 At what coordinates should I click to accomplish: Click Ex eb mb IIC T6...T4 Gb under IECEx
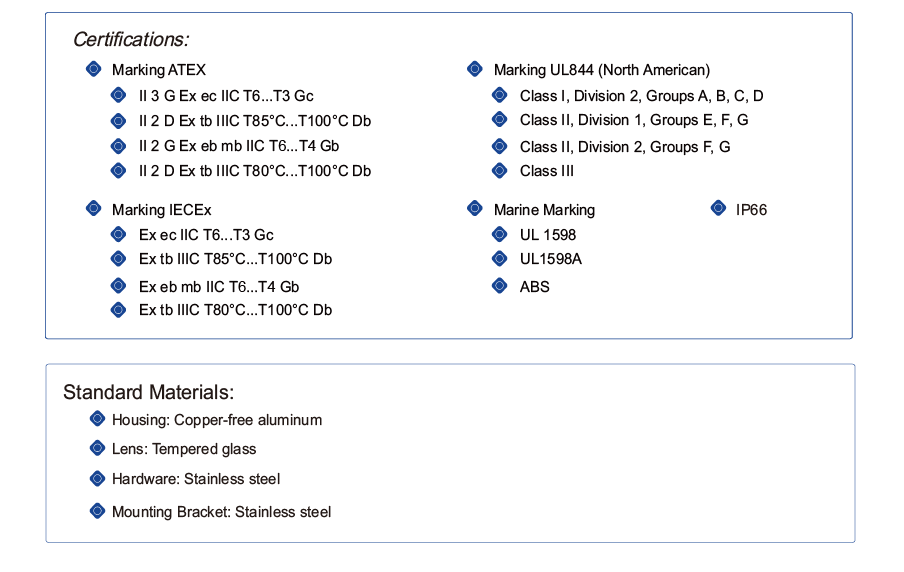219,287
